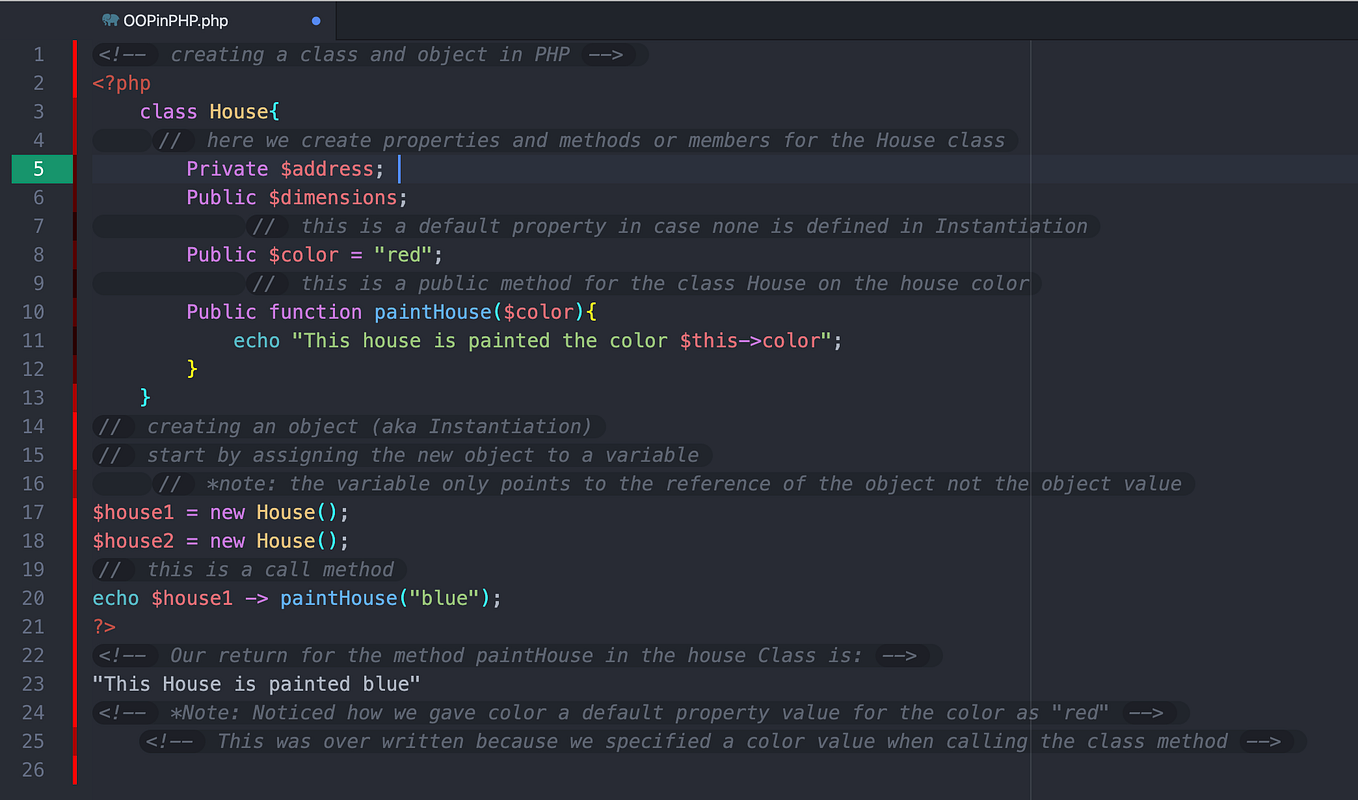Screen dimensions: 1358x800
Task: Click the blue unsaved-changes dot on the tab
Action: coord(315,20)
